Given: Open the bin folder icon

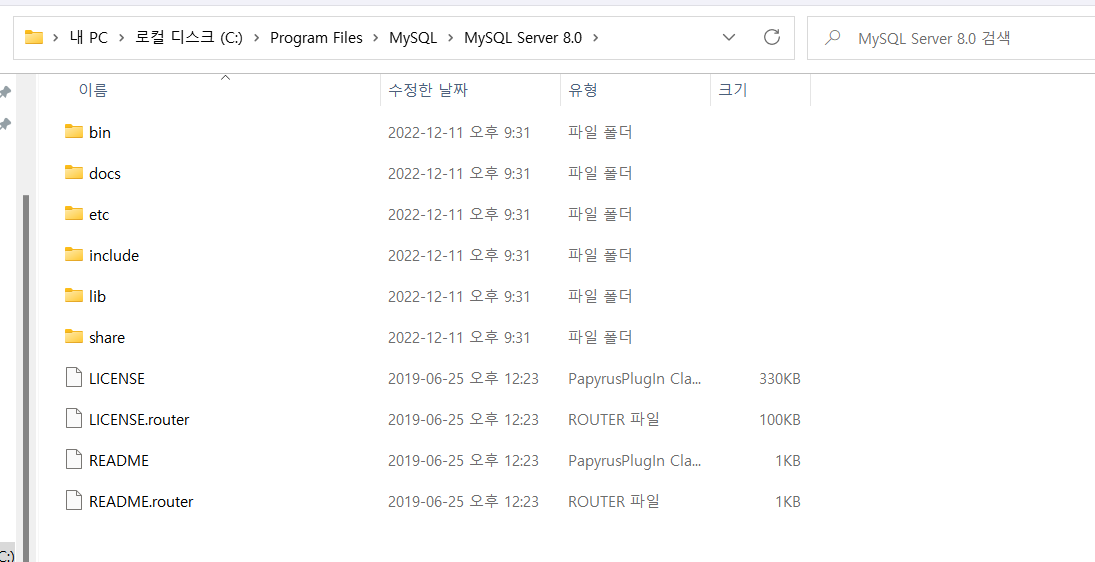Looking at the screenshot, I should [x=74, y=132].
